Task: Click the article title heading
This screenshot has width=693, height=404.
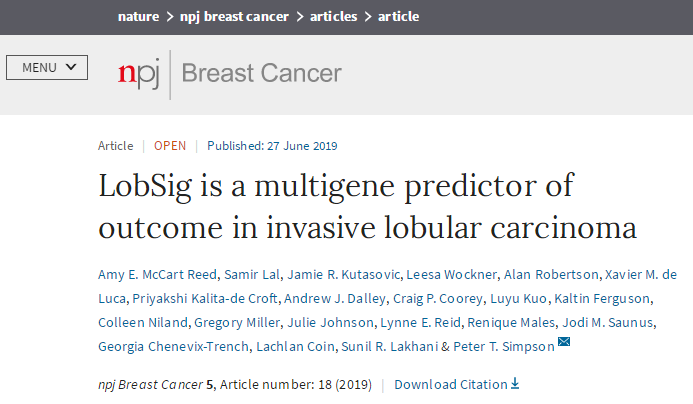Action: 367,207
